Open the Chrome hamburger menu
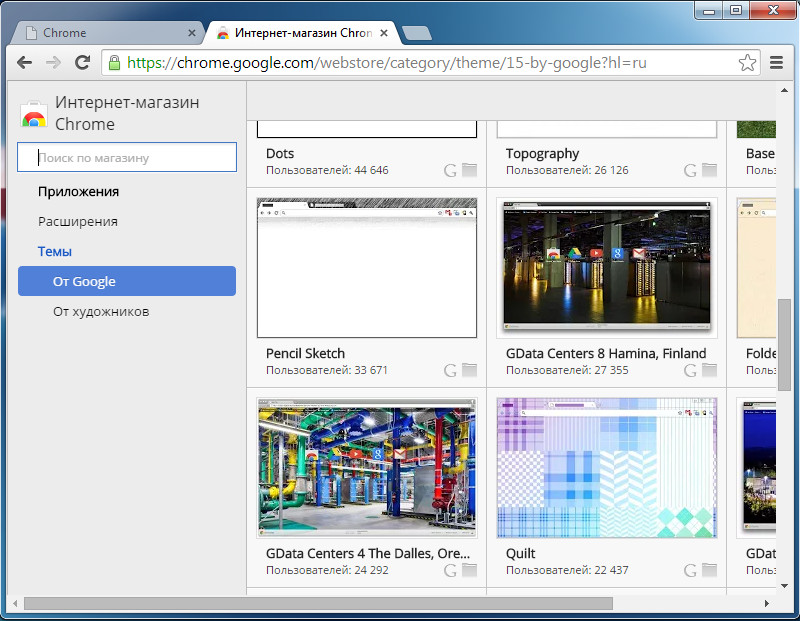The height and width of the screenshot is (621, 800). point(776,63)
